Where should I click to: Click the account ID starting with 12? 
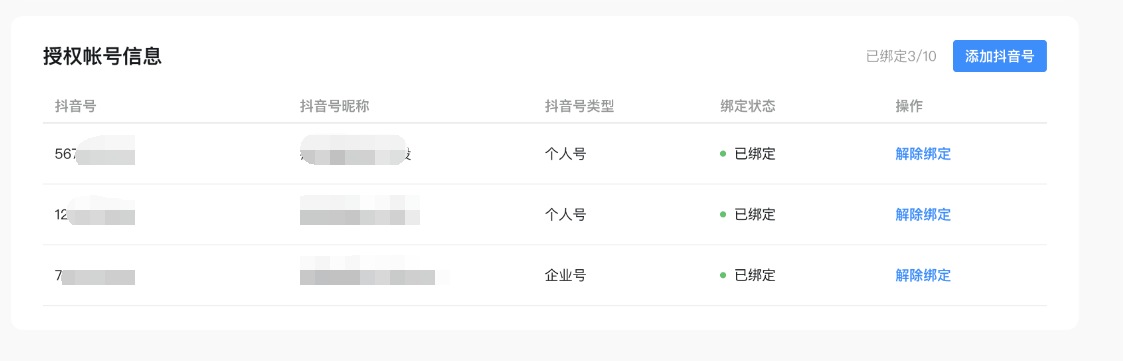click(x=95, y=214)
